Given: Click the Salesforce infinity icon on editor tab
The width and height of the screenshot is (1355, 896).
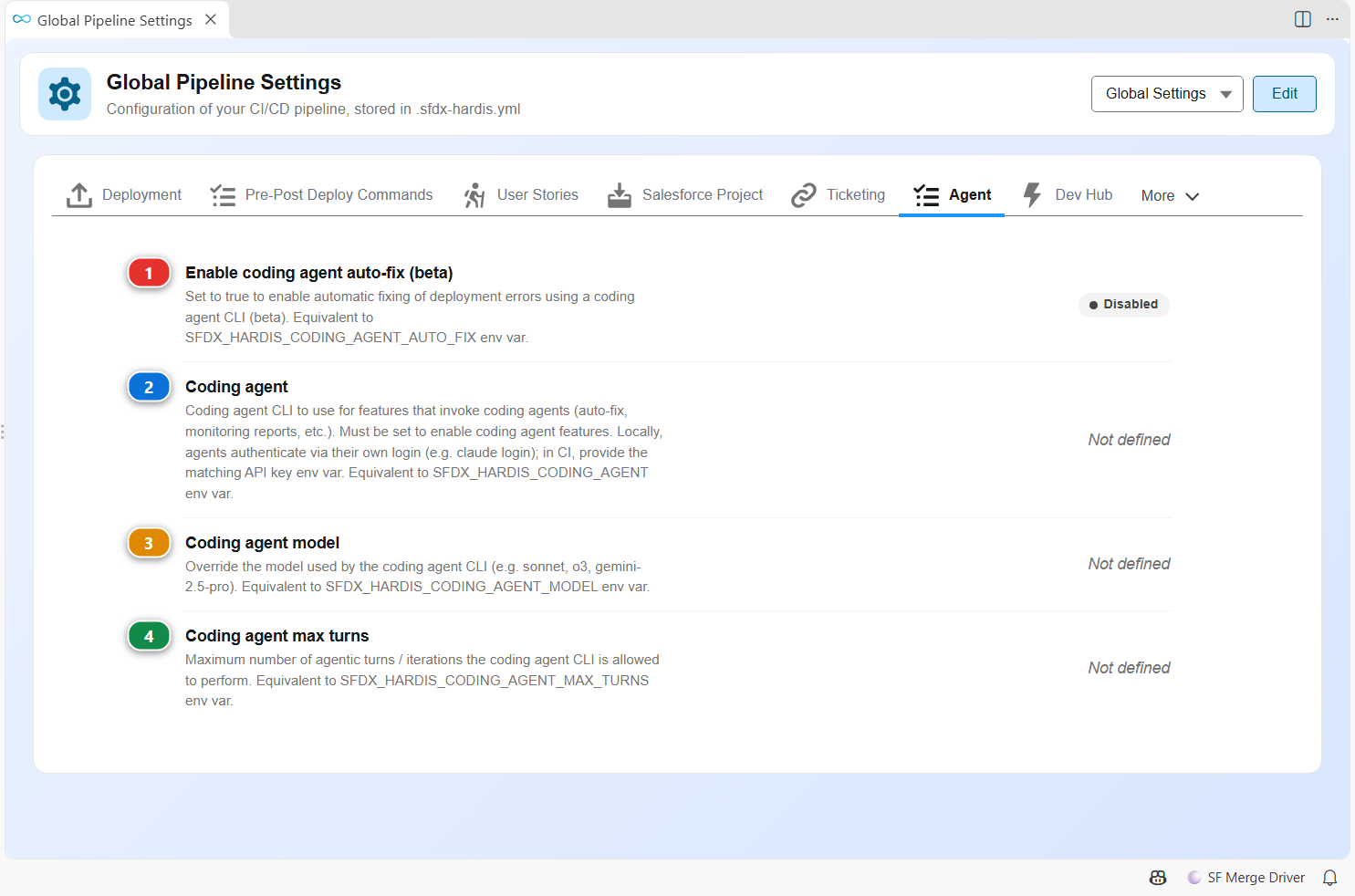Looking at the screenshot, I should point(22,19).
